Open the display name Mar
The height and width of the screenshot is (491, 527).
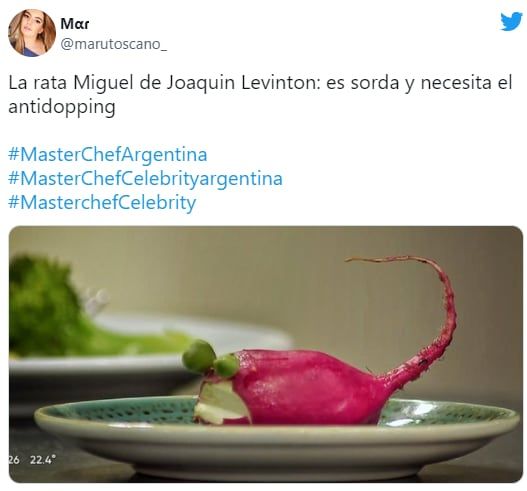point(75,24)
